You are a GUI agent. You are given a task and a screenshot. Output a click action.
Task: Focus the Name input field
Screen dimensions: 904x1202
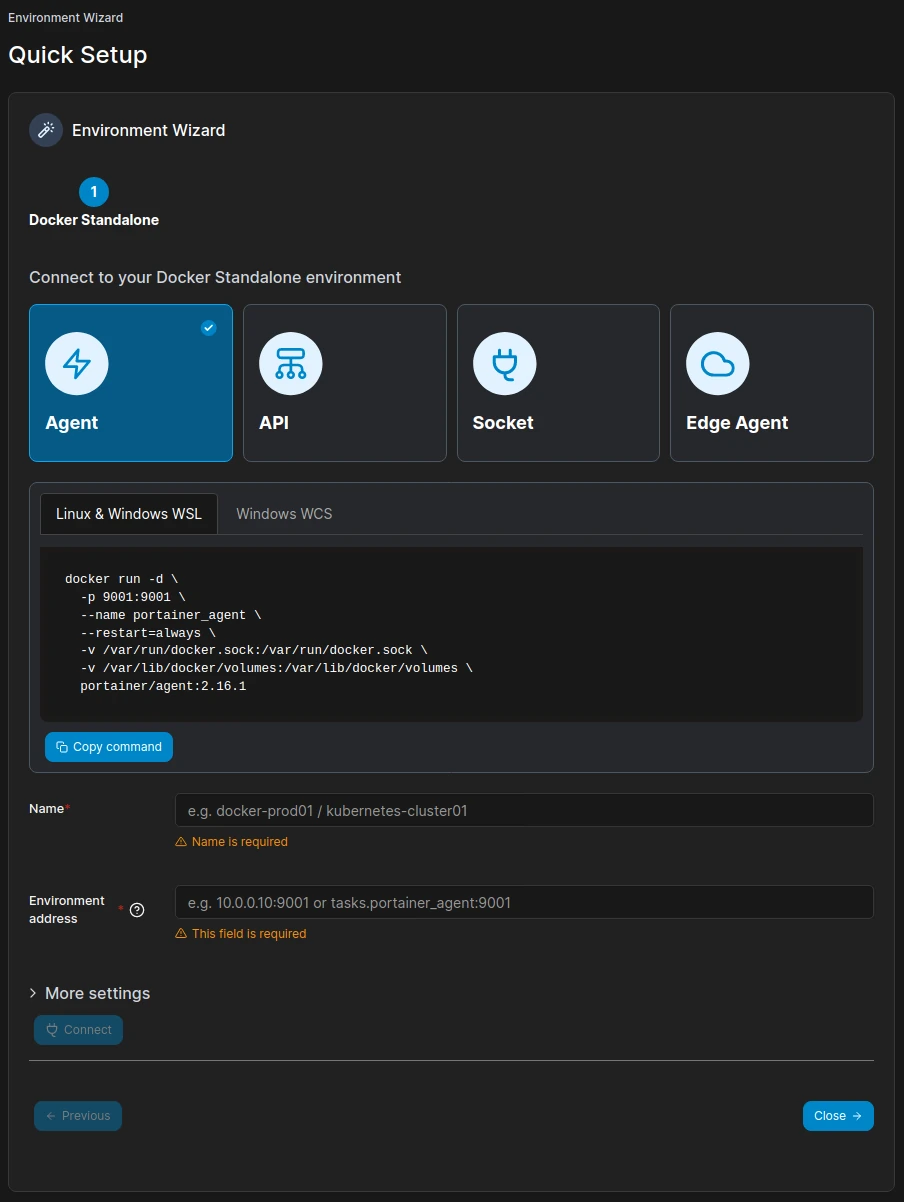524,810
